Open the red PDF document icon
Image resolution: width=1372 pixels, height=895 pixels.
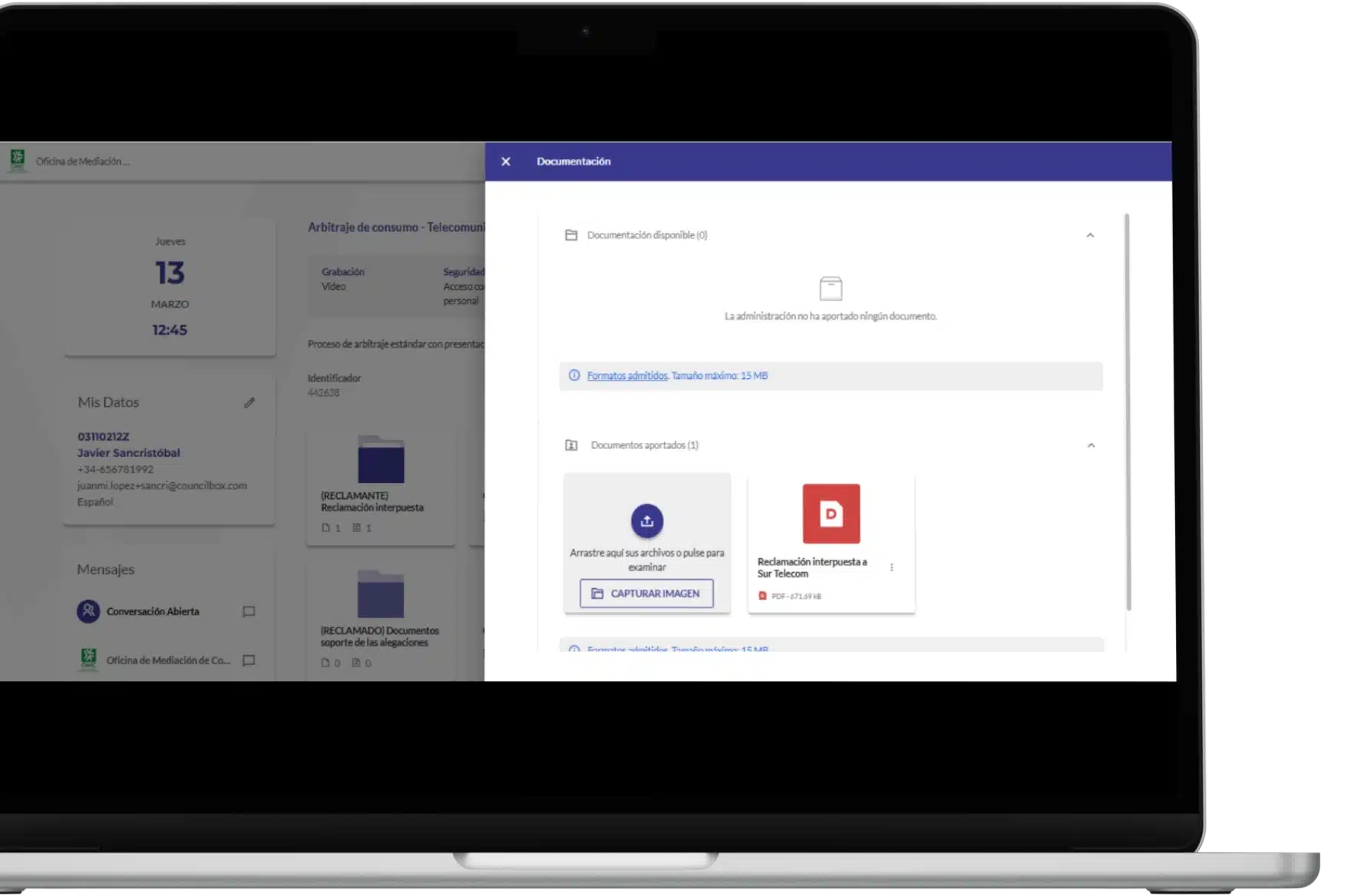831,514
